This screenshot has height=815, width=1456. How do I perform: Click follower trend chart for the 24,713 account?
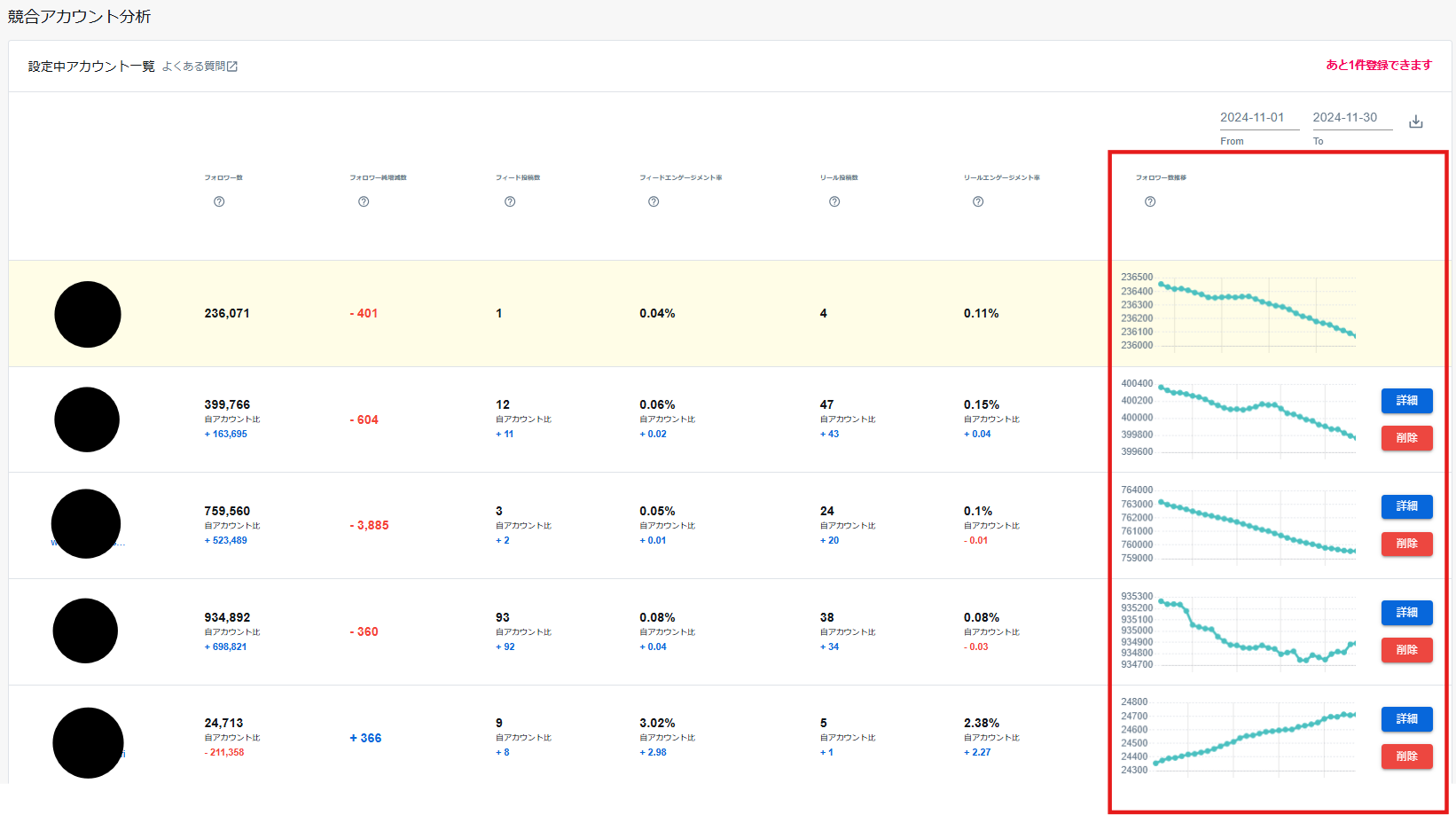point(1255,737)
